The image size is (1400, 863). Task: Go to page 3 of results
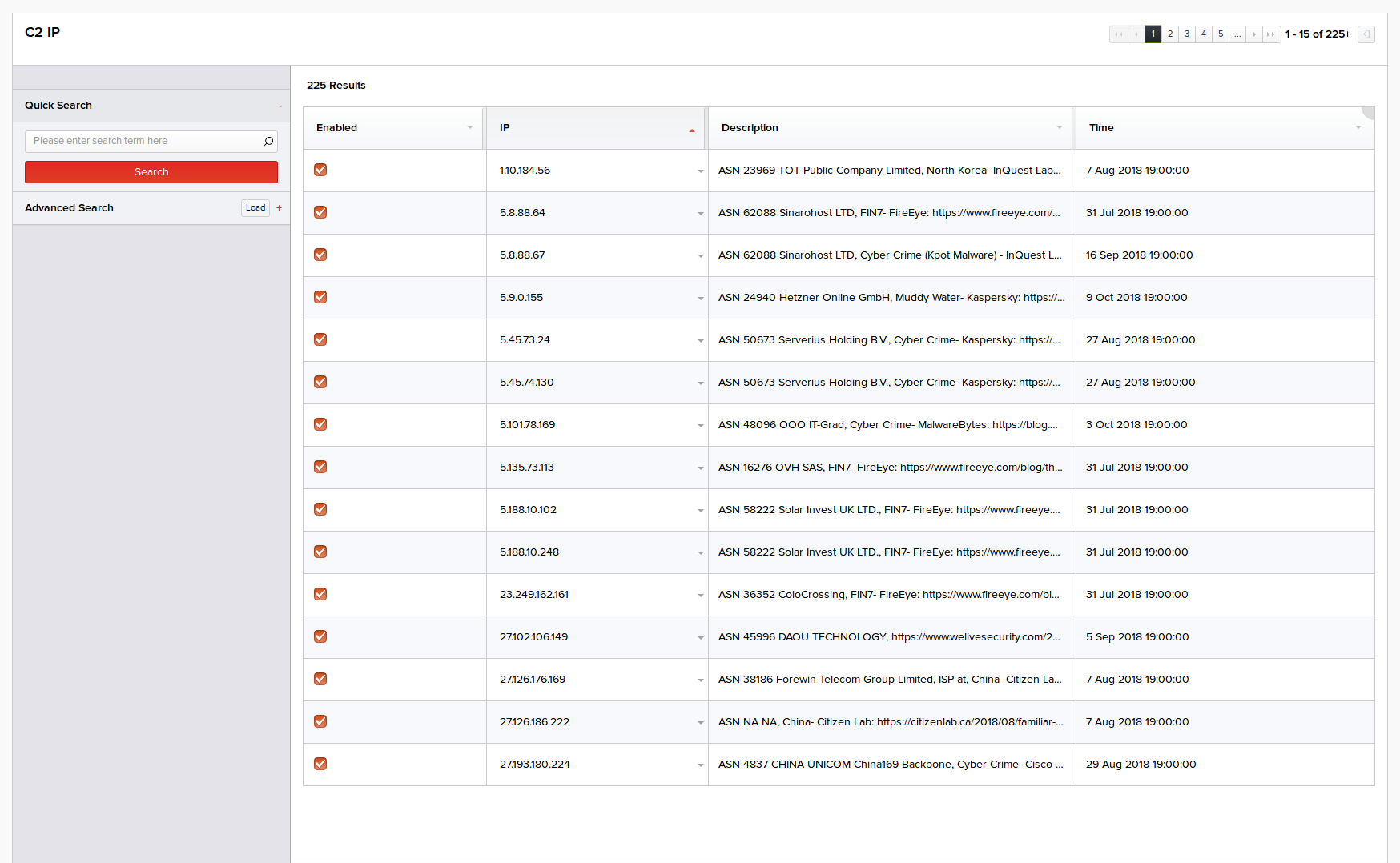tap(1187, 34)
